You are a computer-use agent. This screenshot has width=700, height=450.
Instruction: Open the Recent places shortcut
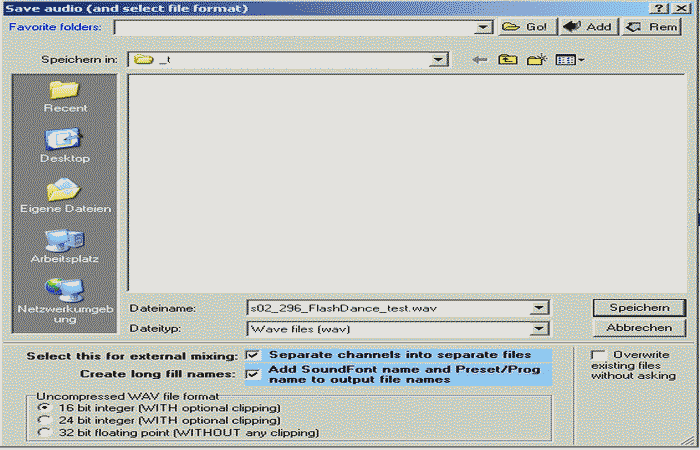pos(65,94)
